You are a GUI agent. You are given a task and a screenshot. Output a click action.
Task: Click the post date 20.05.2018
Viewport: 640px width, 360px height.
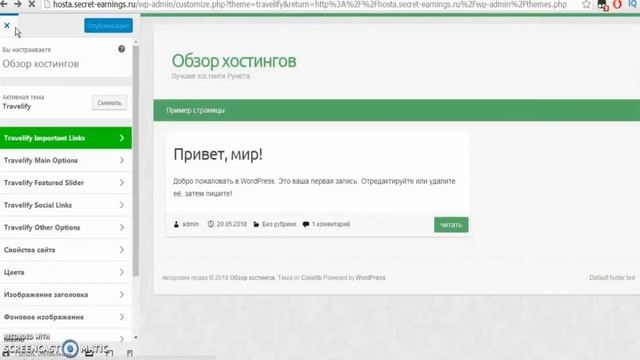pos(232,224)
